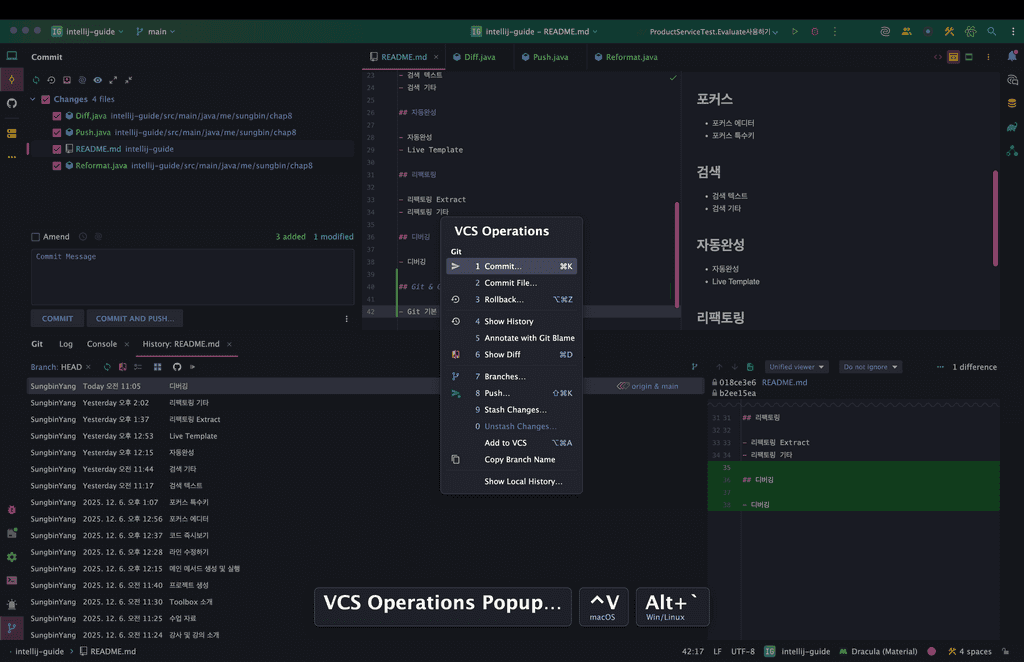Screen dimensions: 1024x662
Task: Click the Refresh icon in Commit toolbar
Action: (x=36, y=79)
